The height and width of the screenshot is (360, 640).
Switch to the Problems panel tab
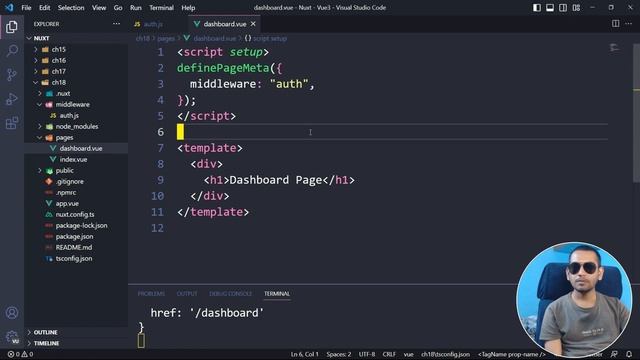tap(151, 294)
